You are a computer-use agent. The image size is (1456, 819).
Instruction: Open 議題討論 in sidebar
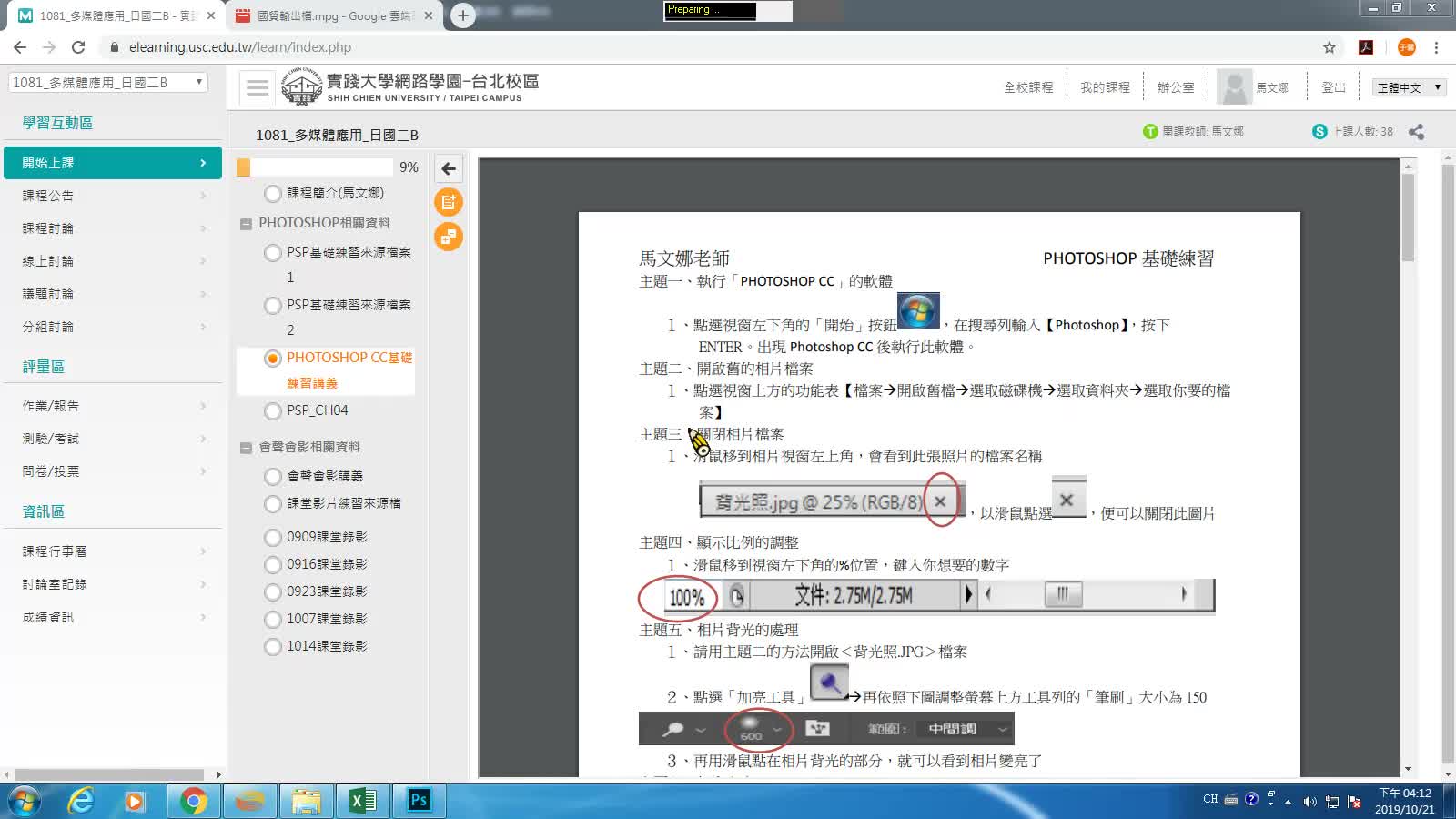[x=113, y=294]
